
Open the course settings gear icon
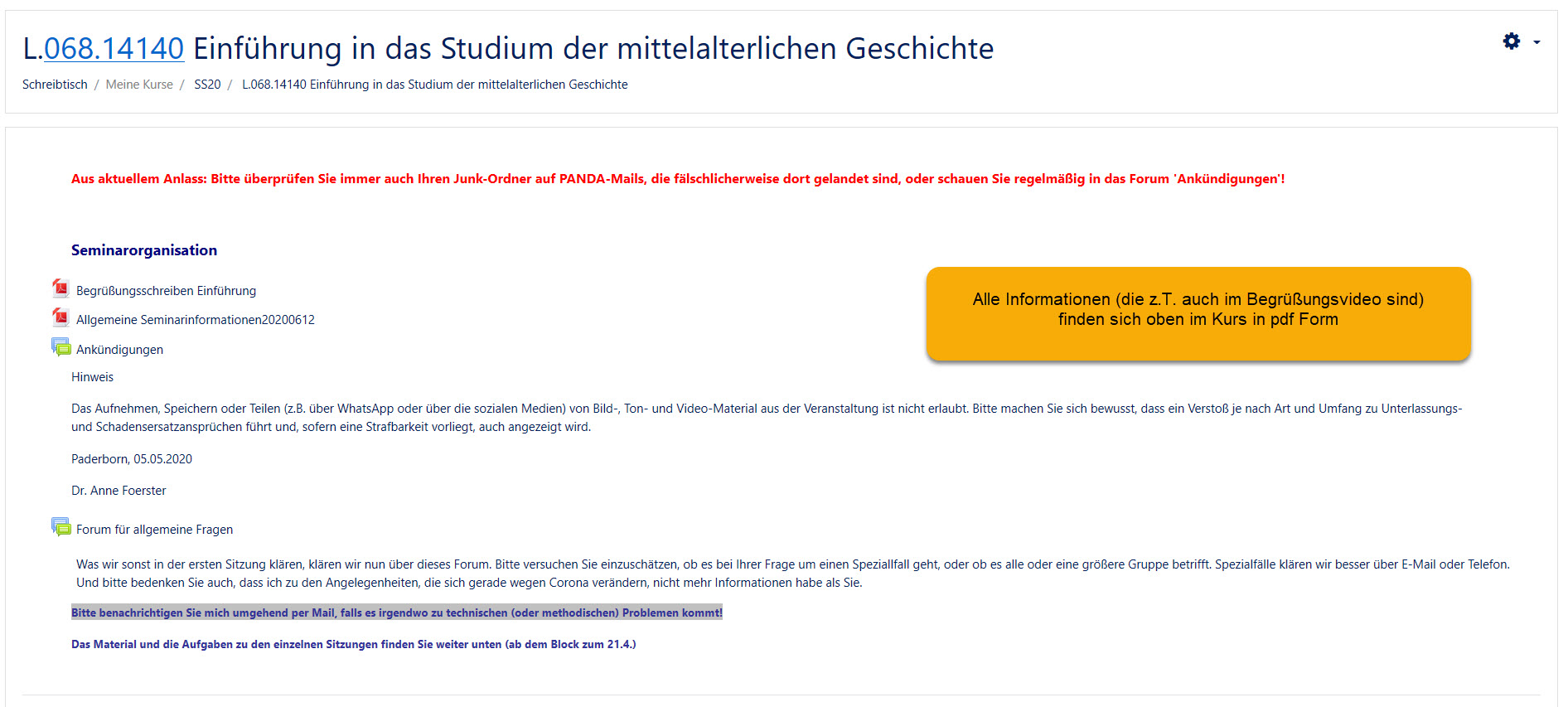click(x=1511, y=41)
